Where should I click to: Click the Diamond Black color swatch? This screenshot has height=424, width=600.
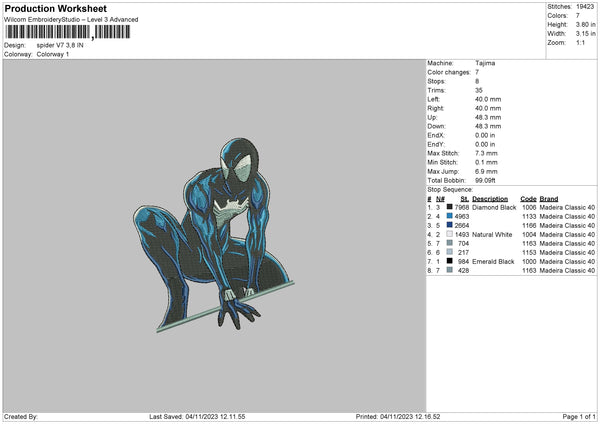pos(450,207)
